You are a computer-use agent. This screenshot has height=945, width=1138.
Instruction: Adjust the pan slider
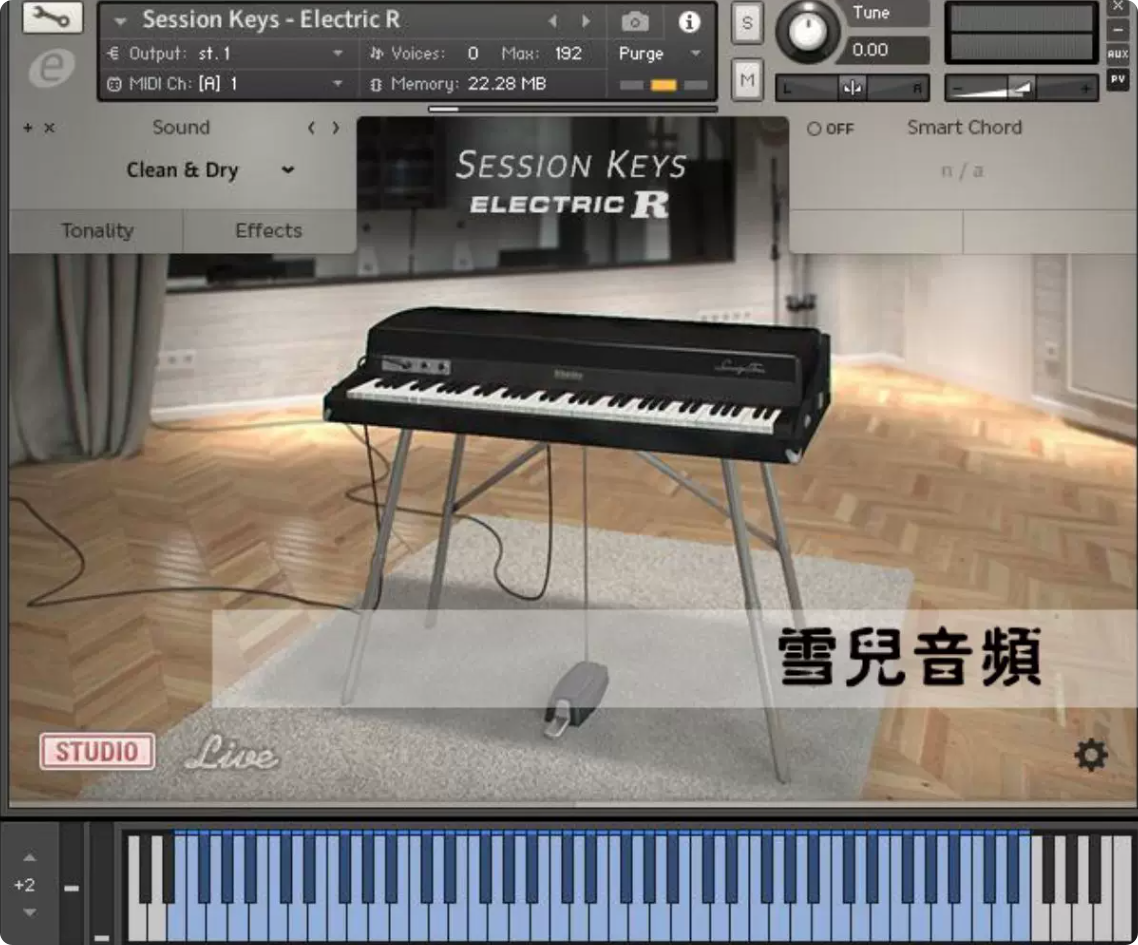(x=852, y=88)
